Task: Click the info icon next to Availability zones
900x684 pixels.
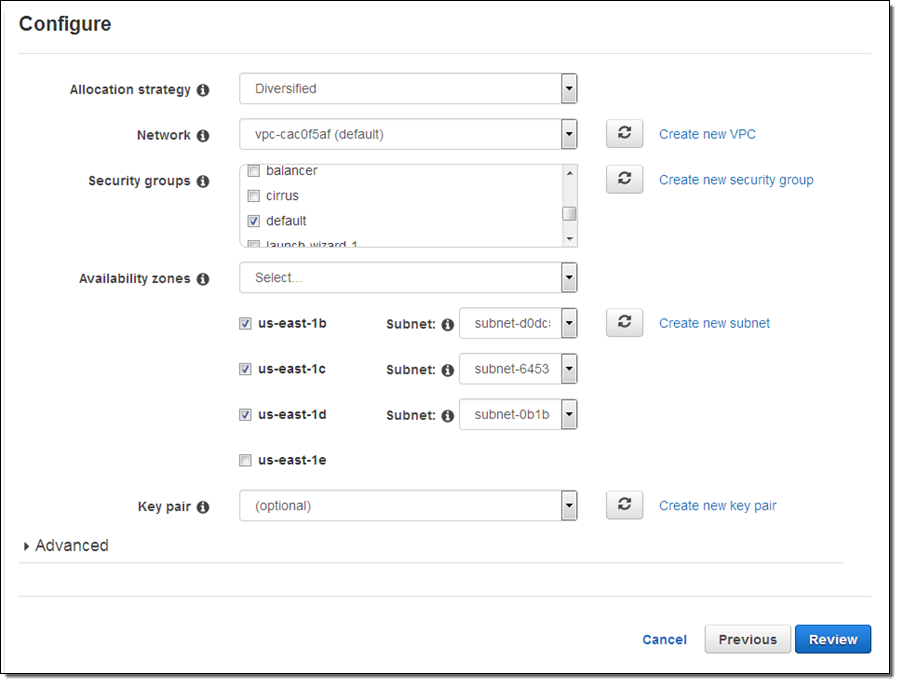Action: (203, 279)
